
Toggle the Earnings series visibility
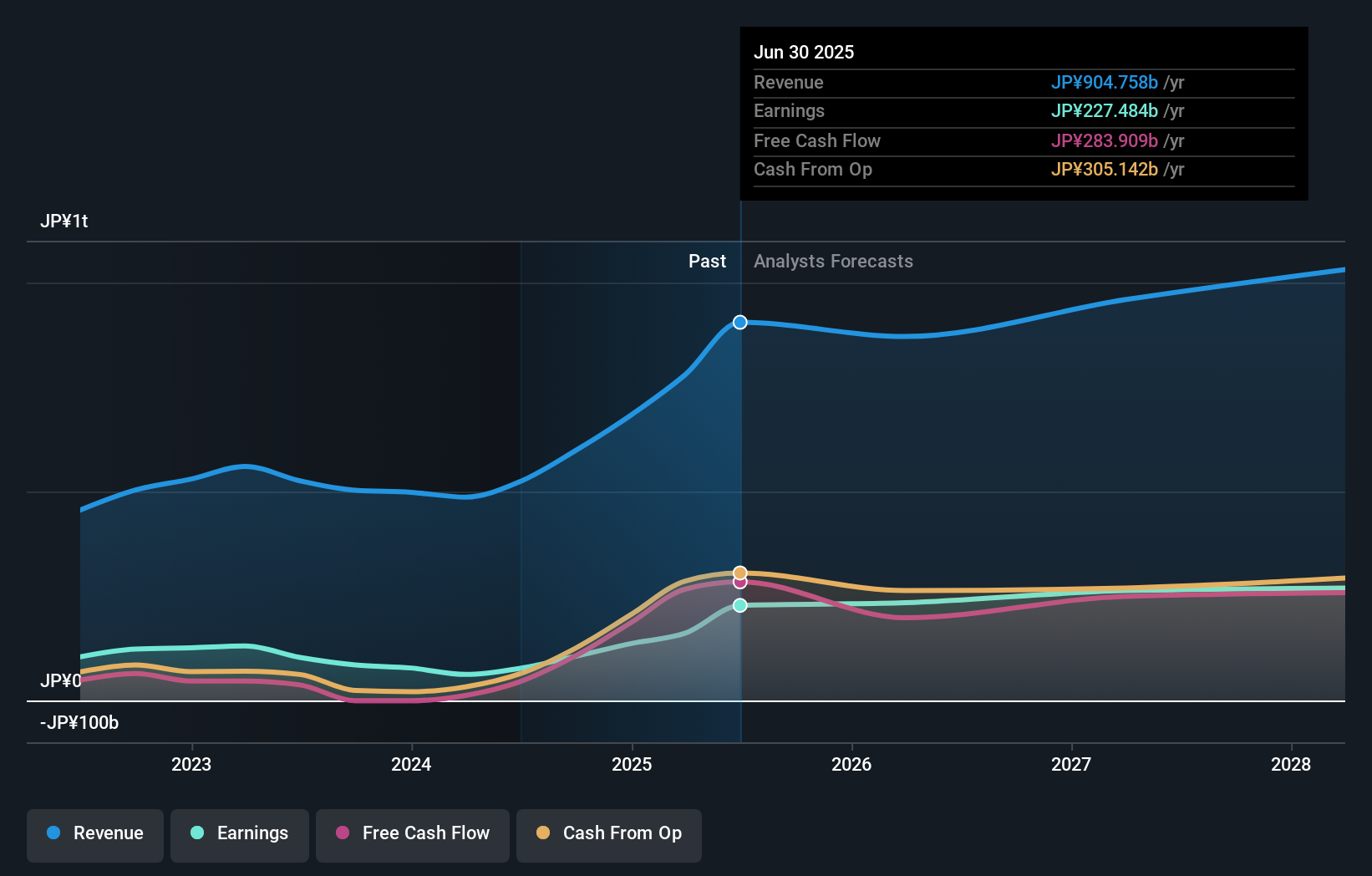[x=239, y=833]
